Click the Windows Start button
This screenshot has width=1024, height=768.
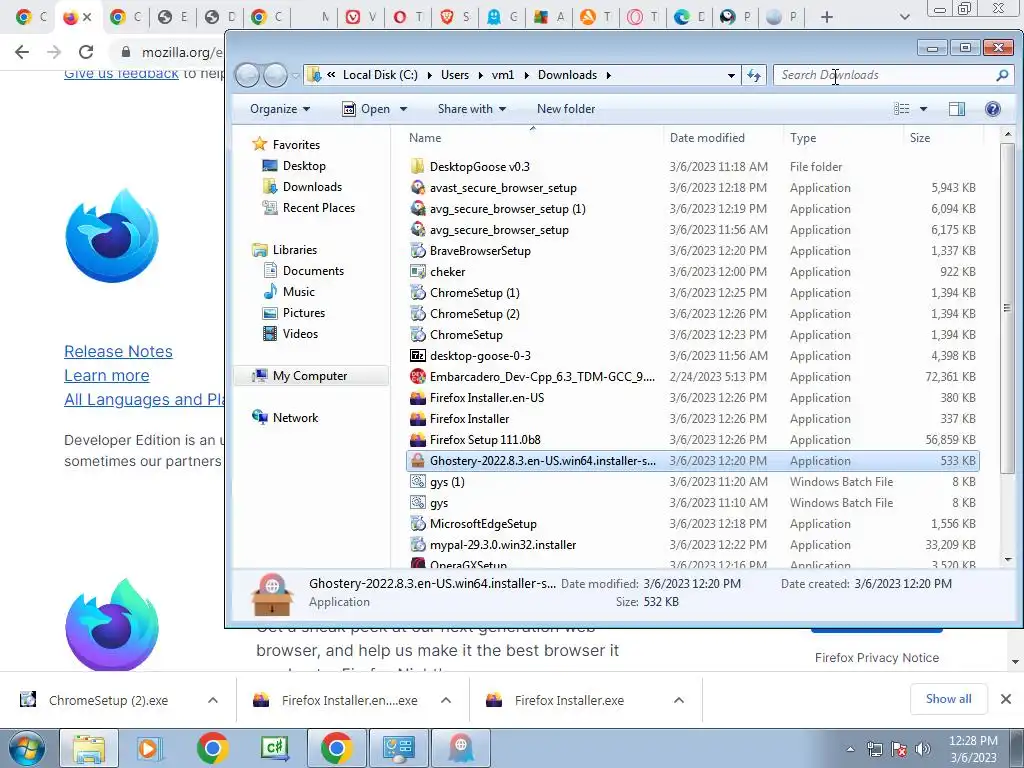[26, 748]
